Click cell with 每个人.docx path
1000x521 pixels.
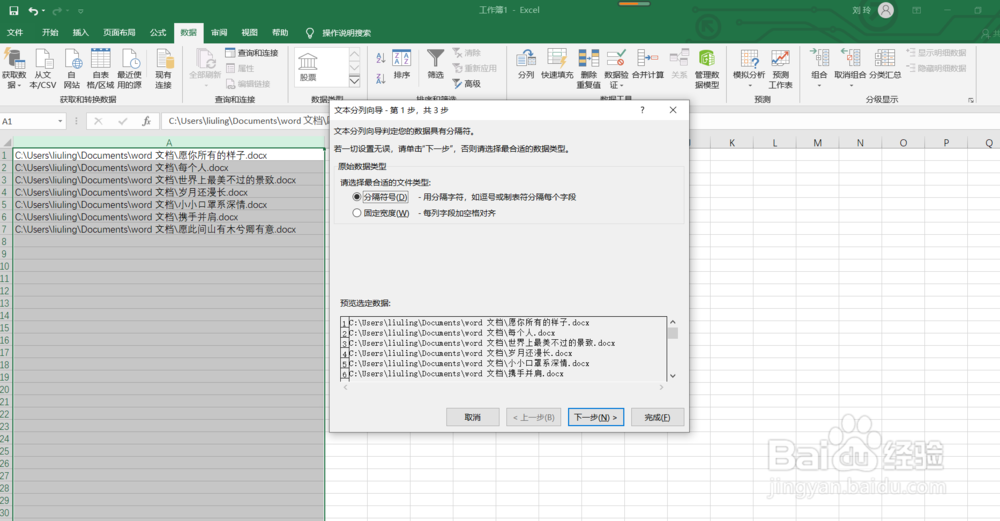(x=169, y=168)
